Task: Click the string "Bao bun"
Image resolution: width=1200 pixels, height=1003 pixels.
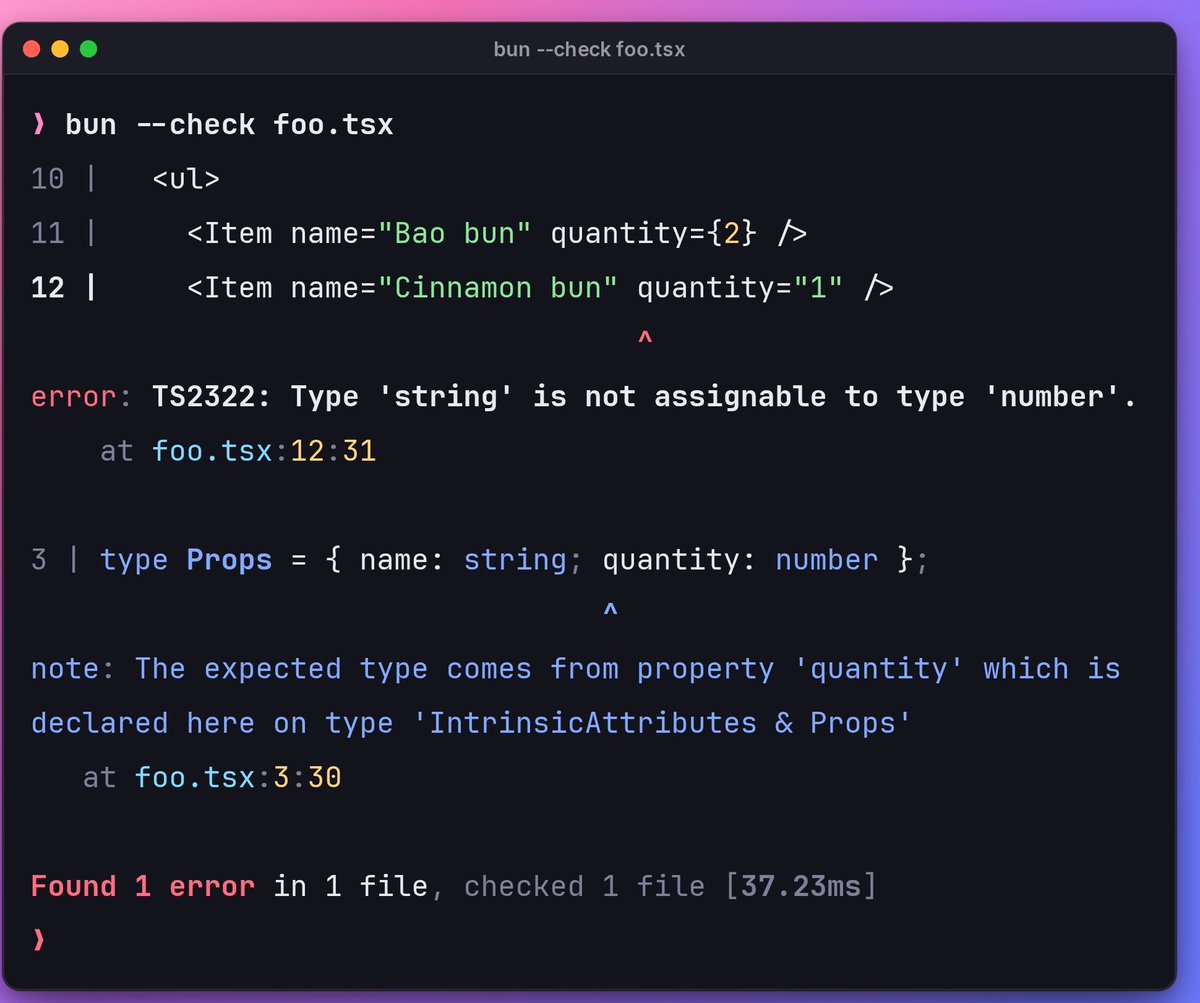Action: pyautogui.click(x=454, y=233)
